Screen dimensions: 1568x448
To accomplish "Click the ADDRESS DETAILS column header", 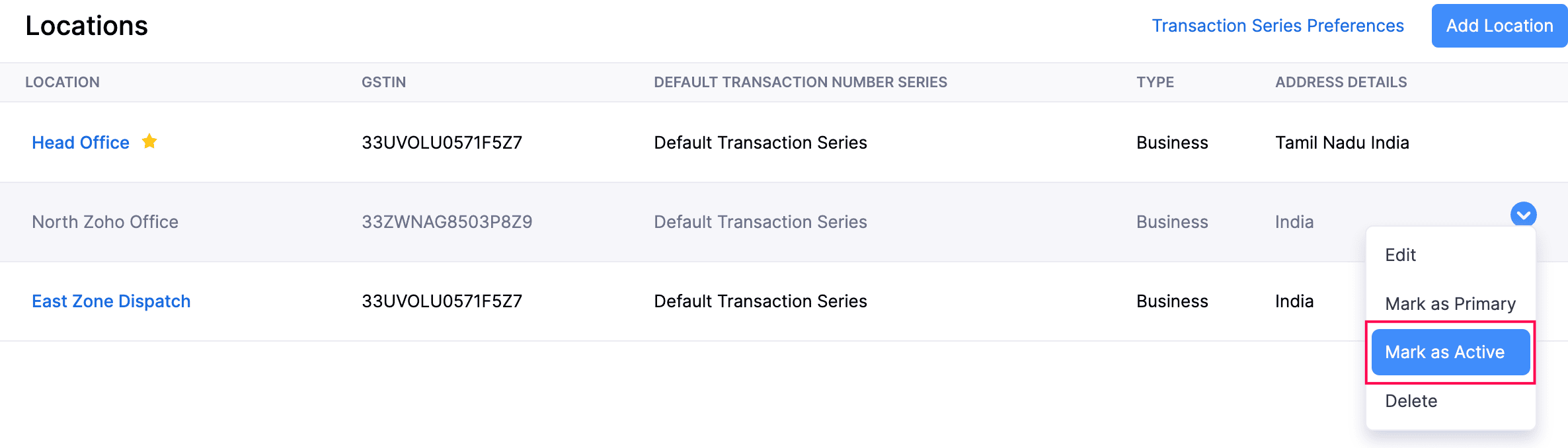I will tap(1341, 83).
